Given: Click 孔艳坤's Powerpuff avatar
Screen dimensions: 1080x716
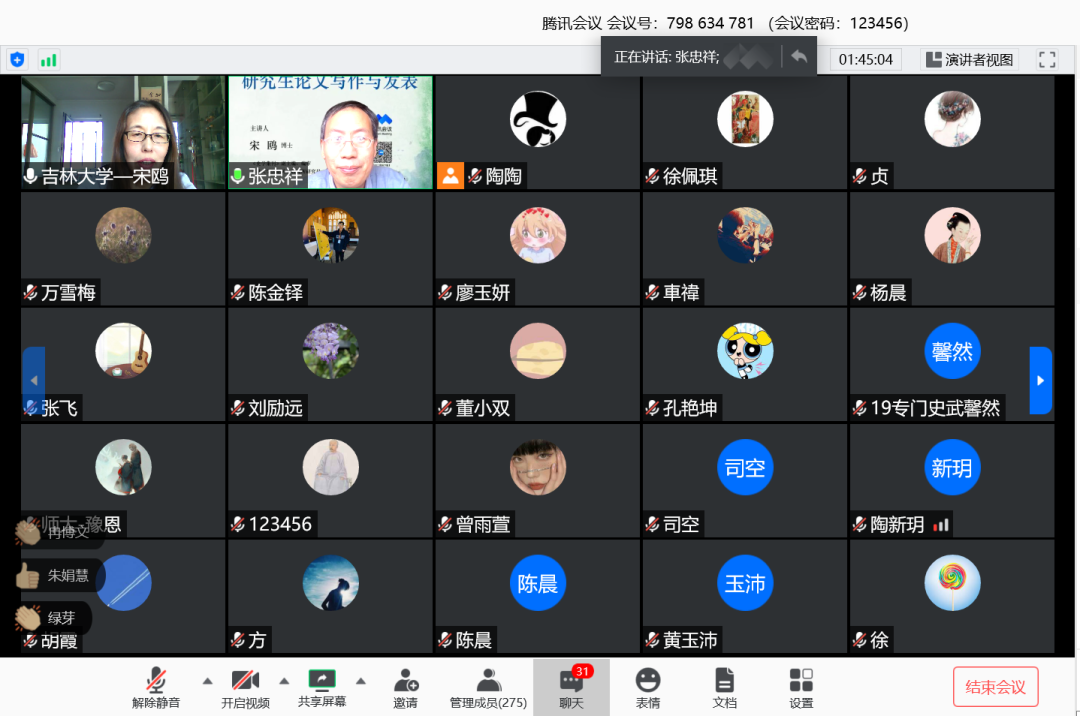Looking at the screenshot, I should pyautogui.click(x=745, y=351).
